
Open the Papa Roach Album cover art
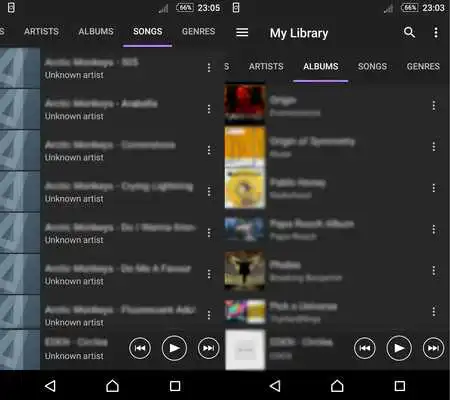[245, 229]
